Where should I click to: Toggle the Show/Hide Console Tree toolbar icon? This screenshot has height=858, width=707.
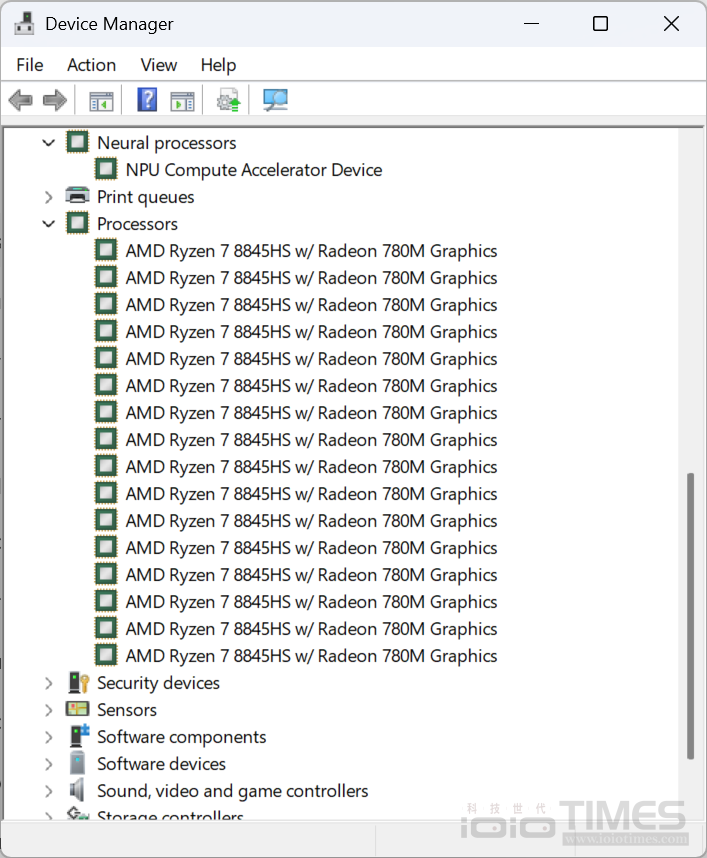[101, 100]
